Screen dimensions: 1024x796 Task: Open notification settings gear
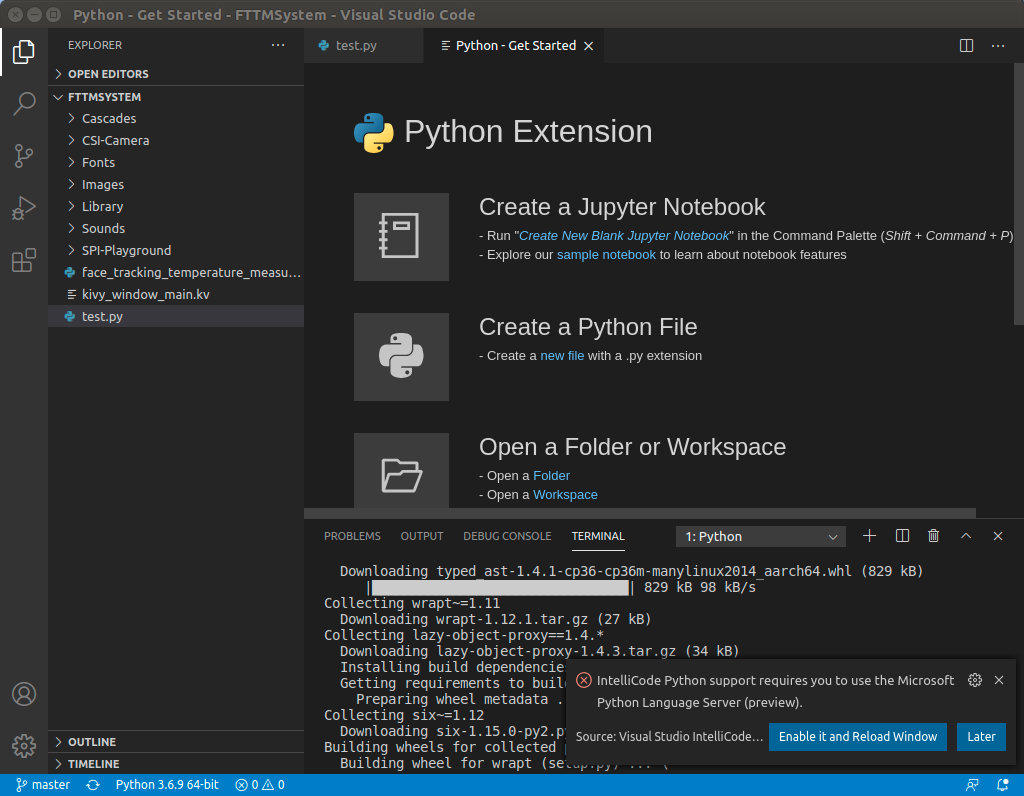pos(974,680)
